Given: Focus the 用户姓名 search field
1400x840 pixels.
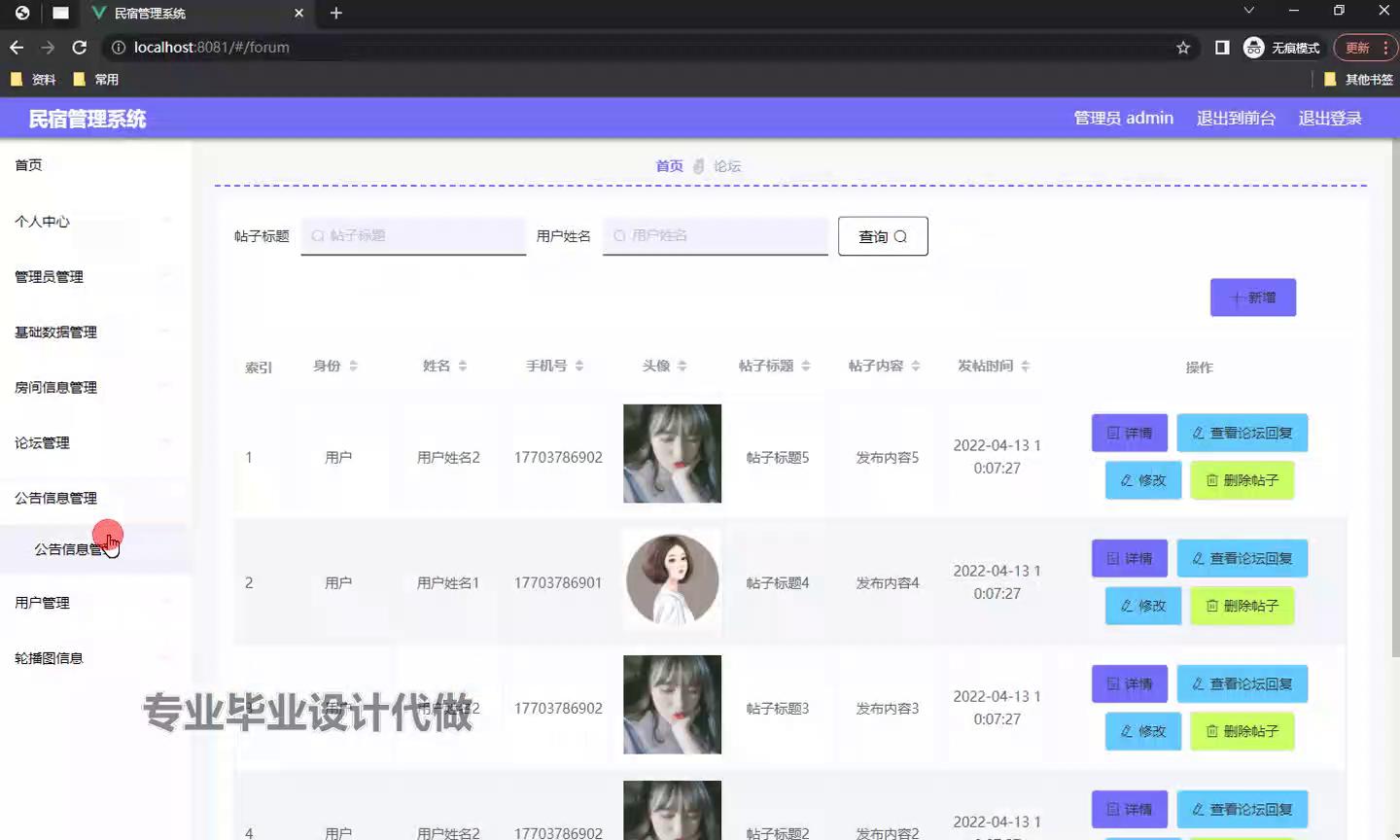Looking at the screenshot, I should pos(715,235).
